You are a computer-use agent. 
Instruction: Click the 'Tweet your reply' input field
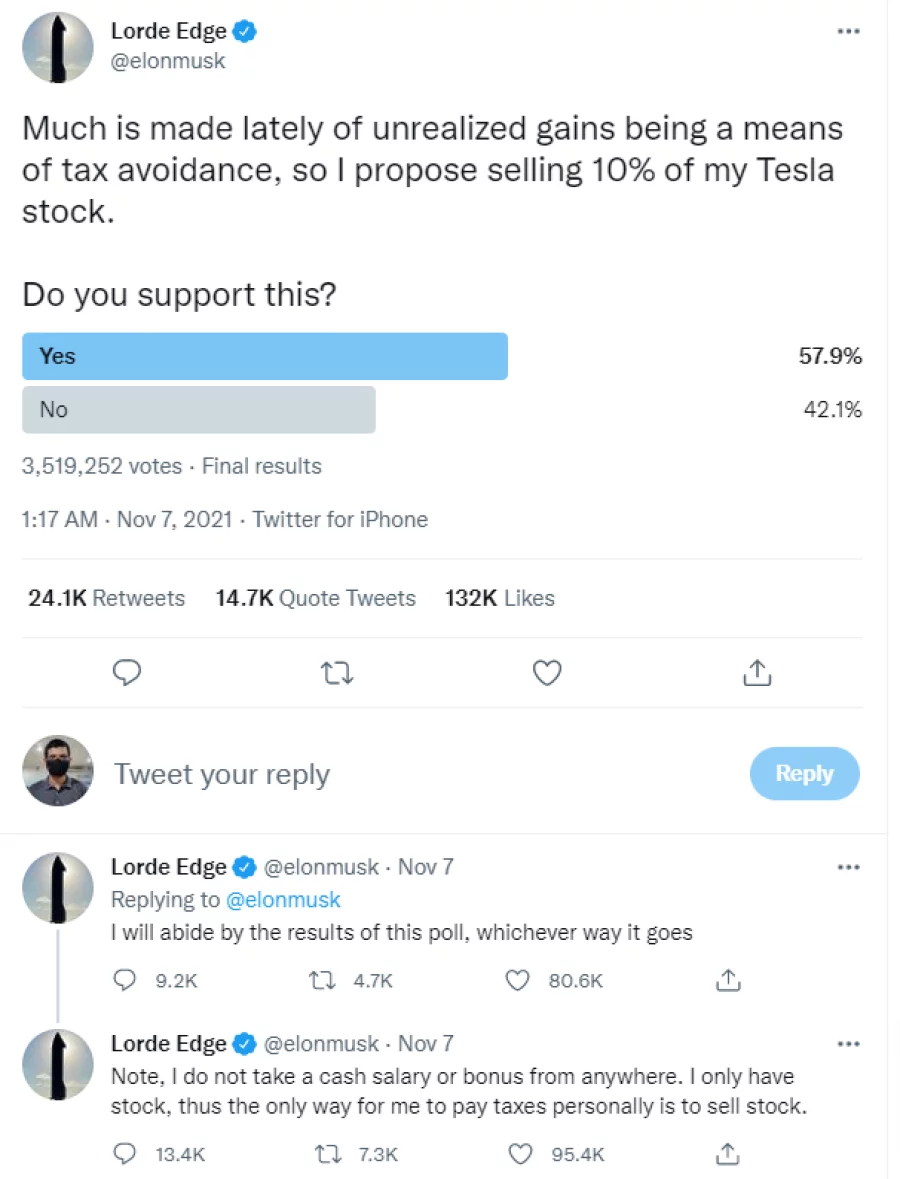click(221, 773)
